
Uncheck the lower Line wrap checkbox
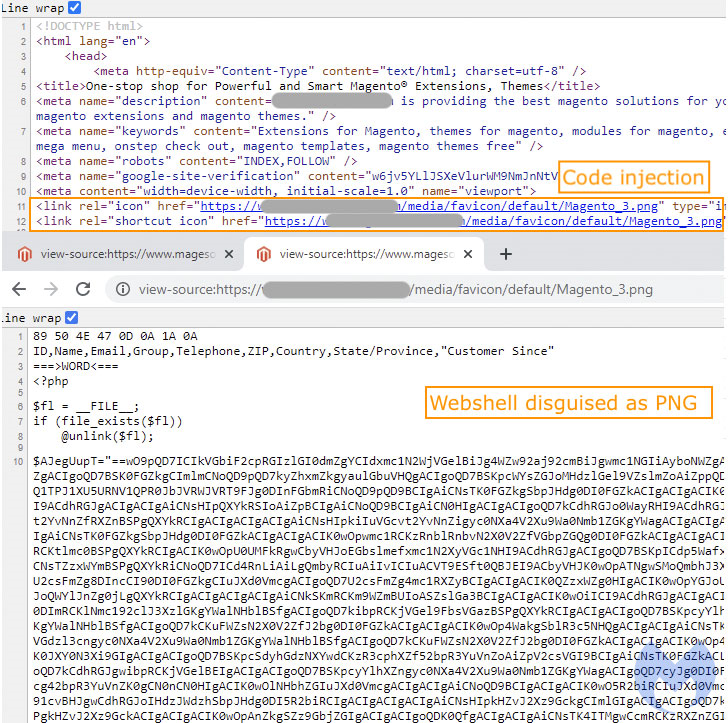coord(72,318)
